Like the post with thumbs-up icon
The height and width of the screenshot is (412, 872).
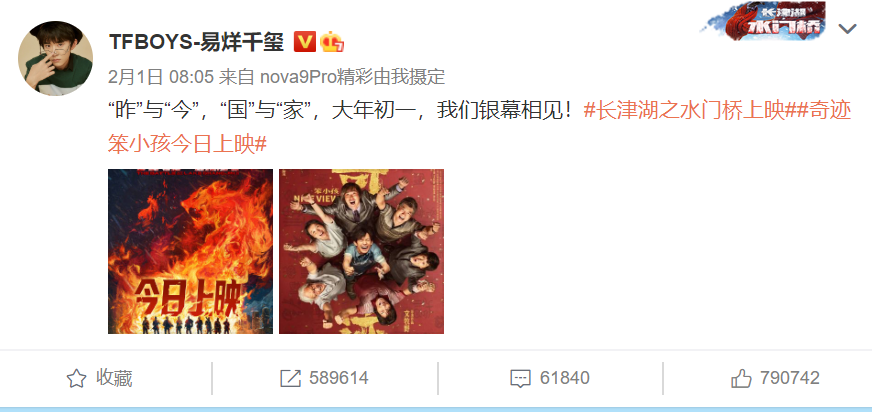[x=741, y=379]
